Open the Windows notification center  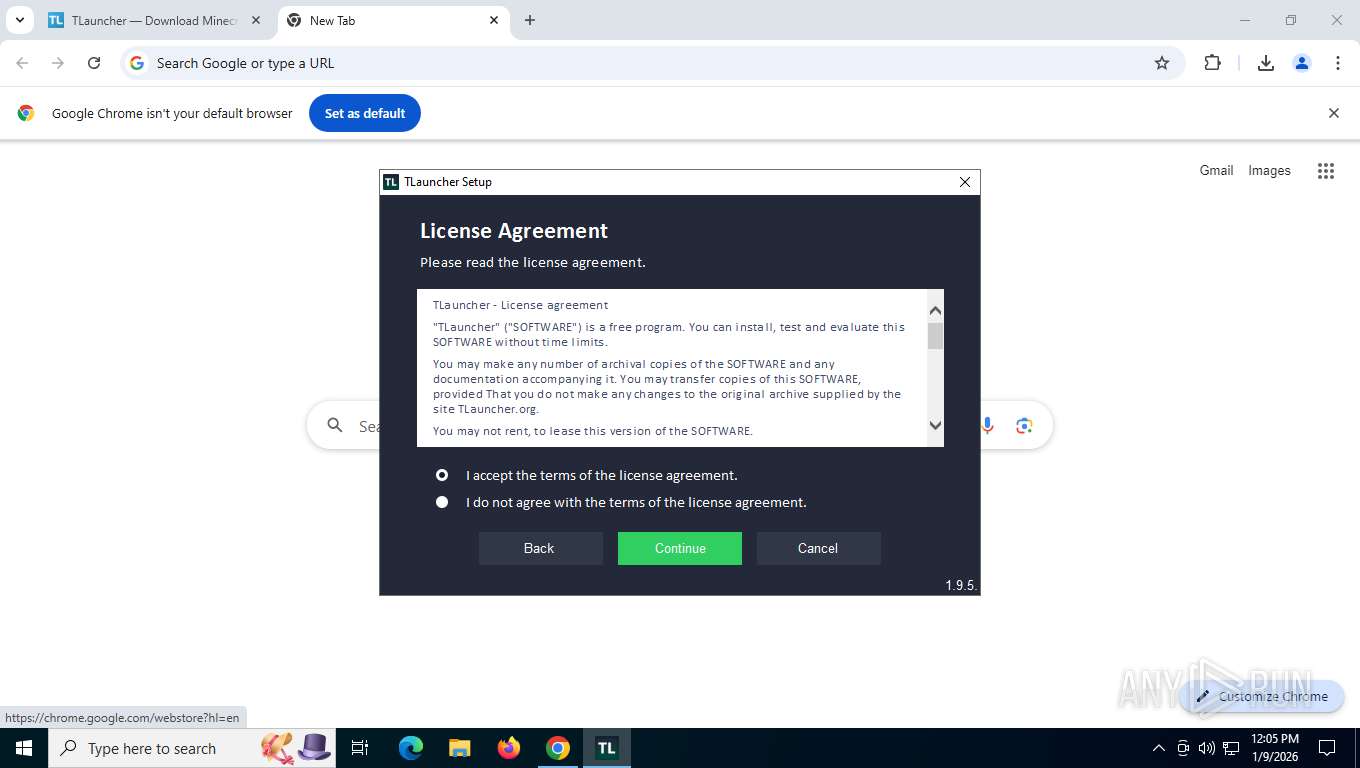click(x=1327, y=748)
